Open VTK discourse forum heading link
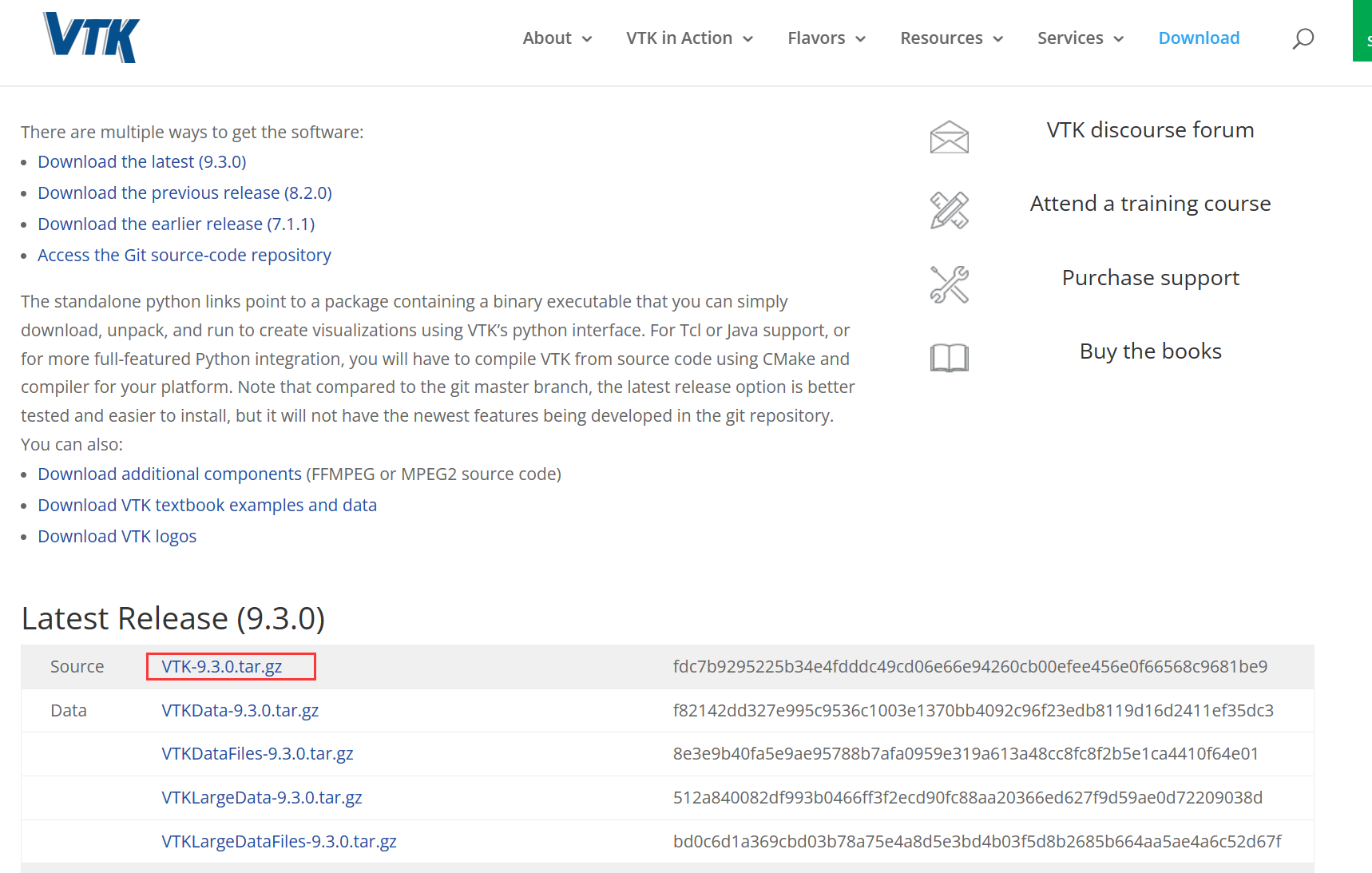The height and width of the screenshot is (873, 1372). 1150,130
